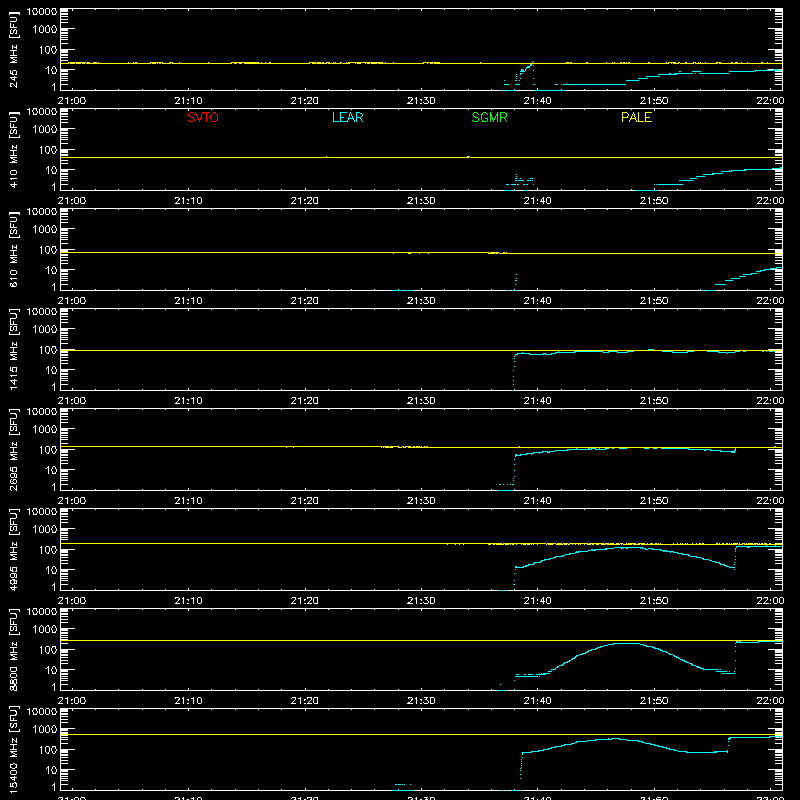This screenshot has height=800, width=800.
Task: Click the red SVTO station label
Action: point(203,117)
